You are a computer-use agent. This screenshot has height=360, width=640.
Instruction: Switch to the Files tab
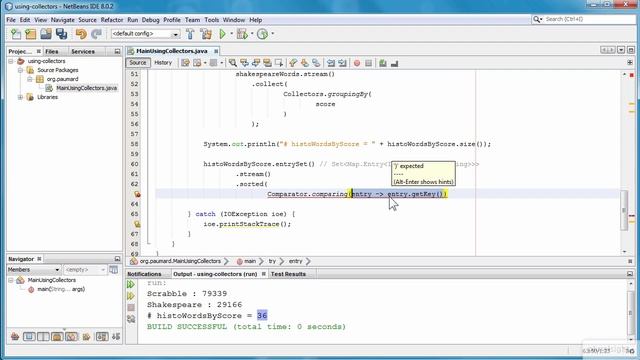[52, 51]
